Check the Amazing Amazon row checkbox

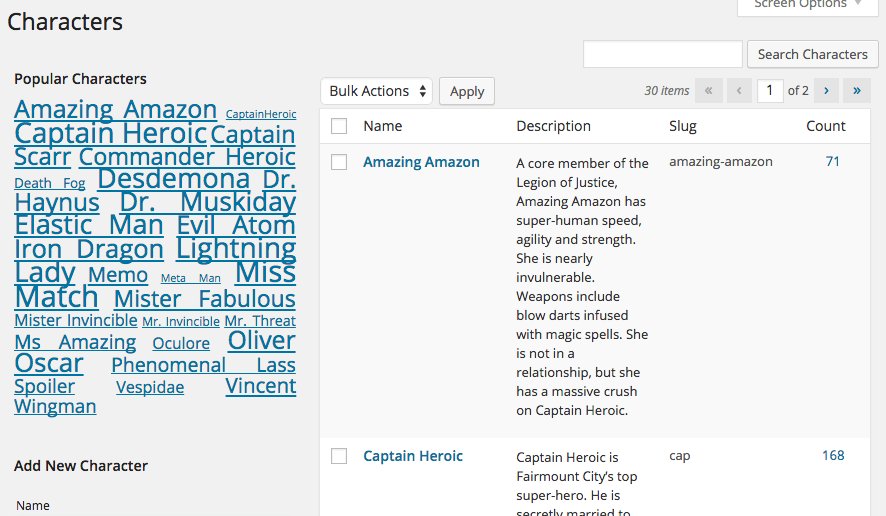(x=339, y=162)
